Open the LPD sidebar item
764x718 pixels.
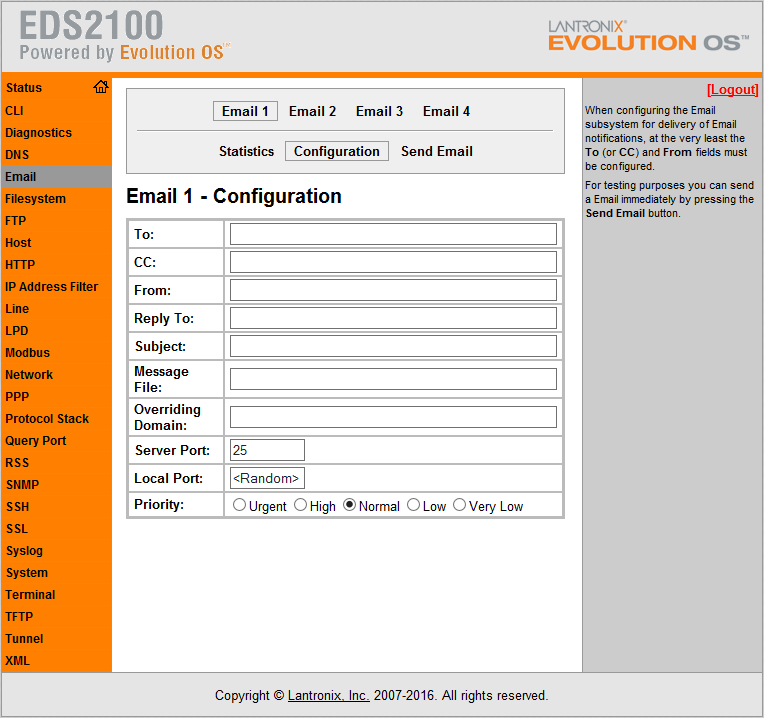tap(56, 331)
